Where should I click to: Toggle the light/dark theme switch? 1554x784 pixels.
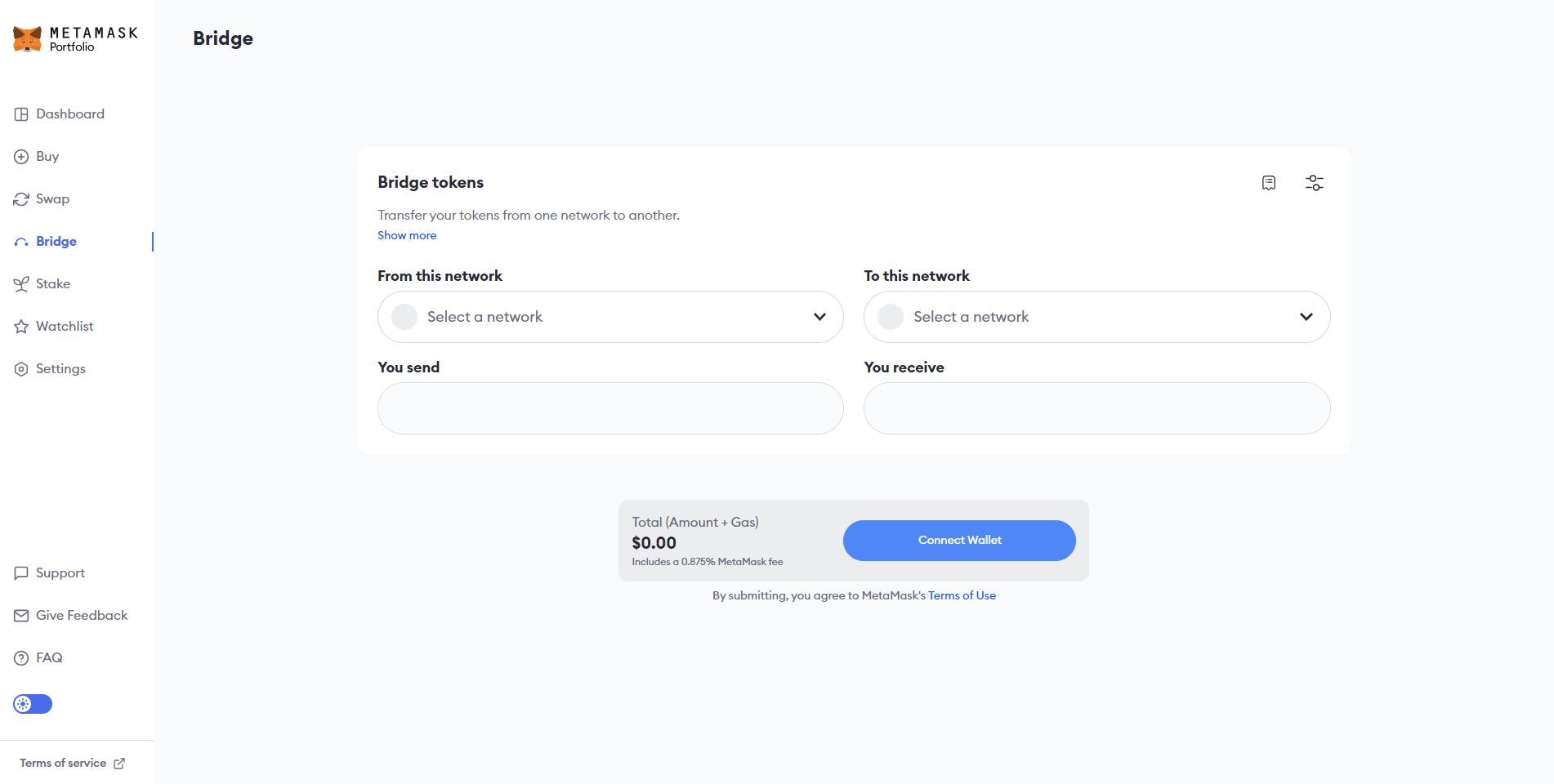[33, 704]
